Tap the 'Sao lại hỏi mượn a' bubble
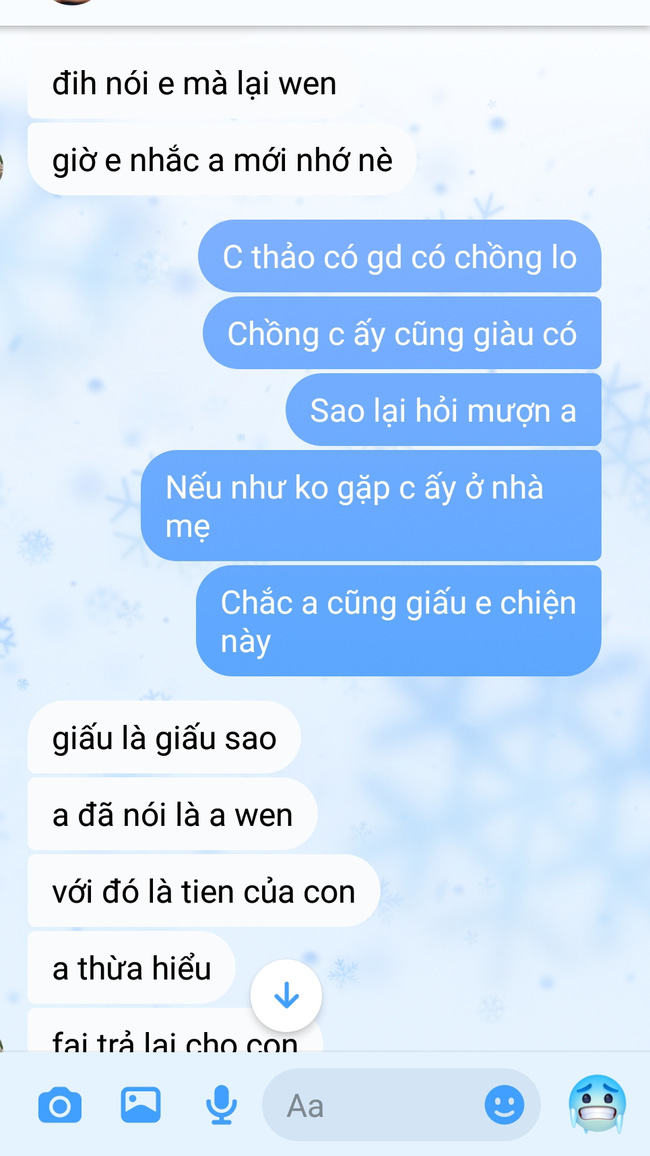Screen dimensions: 650x1156 (443, 410)
